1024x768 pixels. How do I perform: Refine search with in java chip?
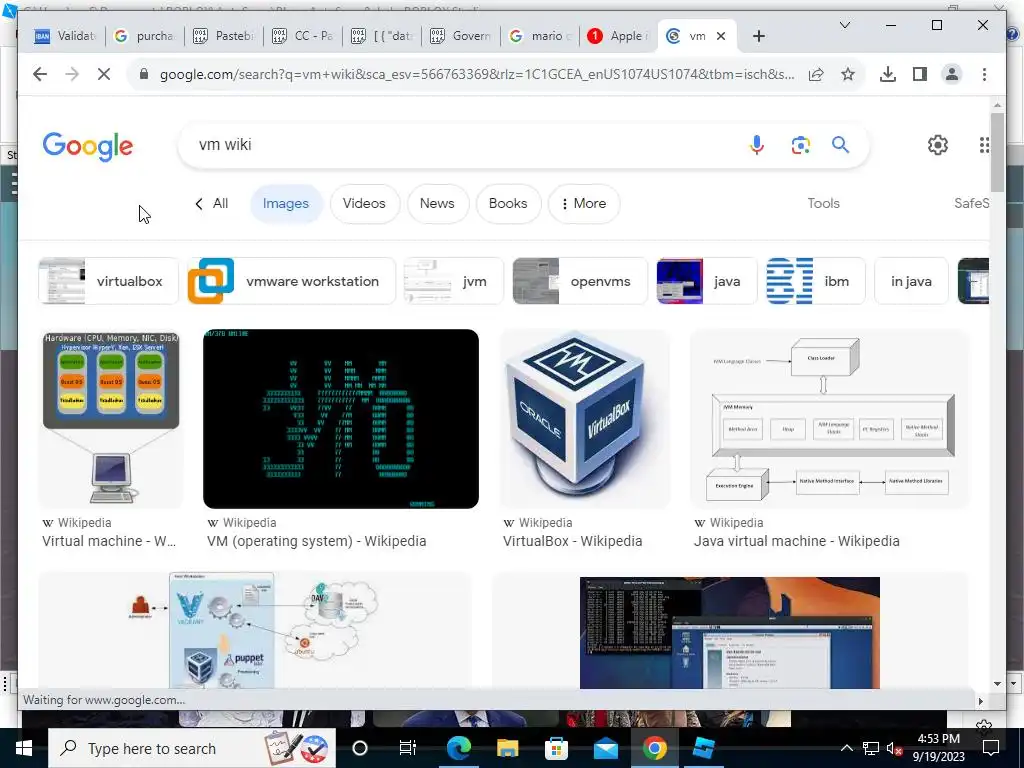tap(911, 281)
